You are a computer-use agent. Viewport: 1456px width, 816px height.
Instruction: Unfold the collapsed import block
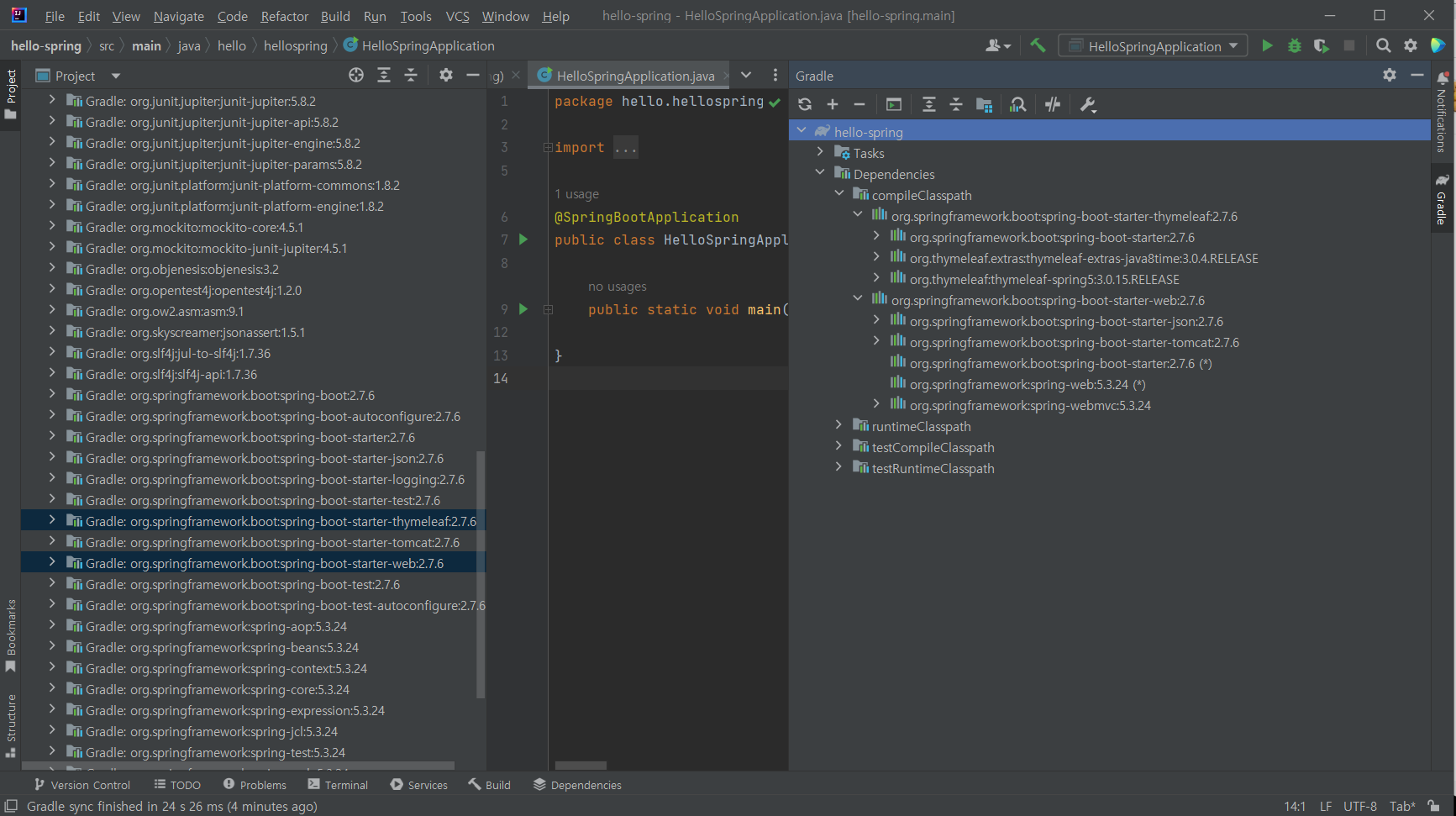point(548,147)
